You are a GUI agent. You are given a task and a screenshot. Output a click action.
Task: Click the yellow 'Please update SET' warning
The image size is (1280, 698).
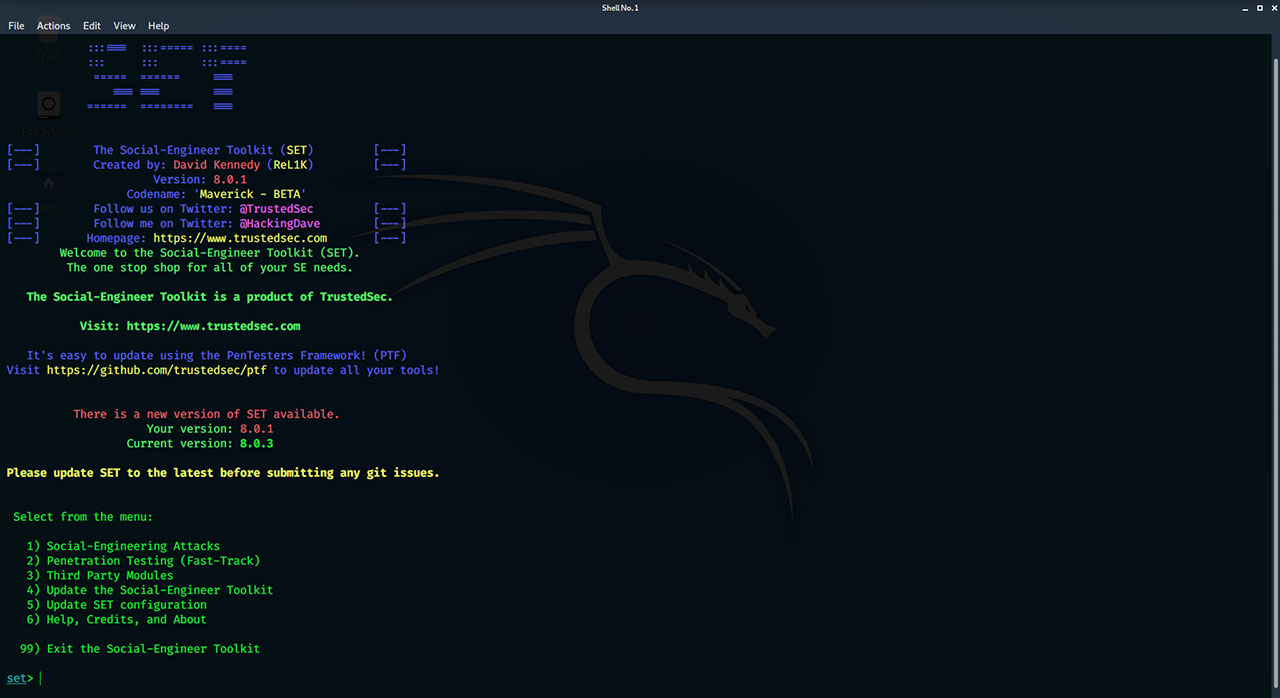click(x=223, y=473)
